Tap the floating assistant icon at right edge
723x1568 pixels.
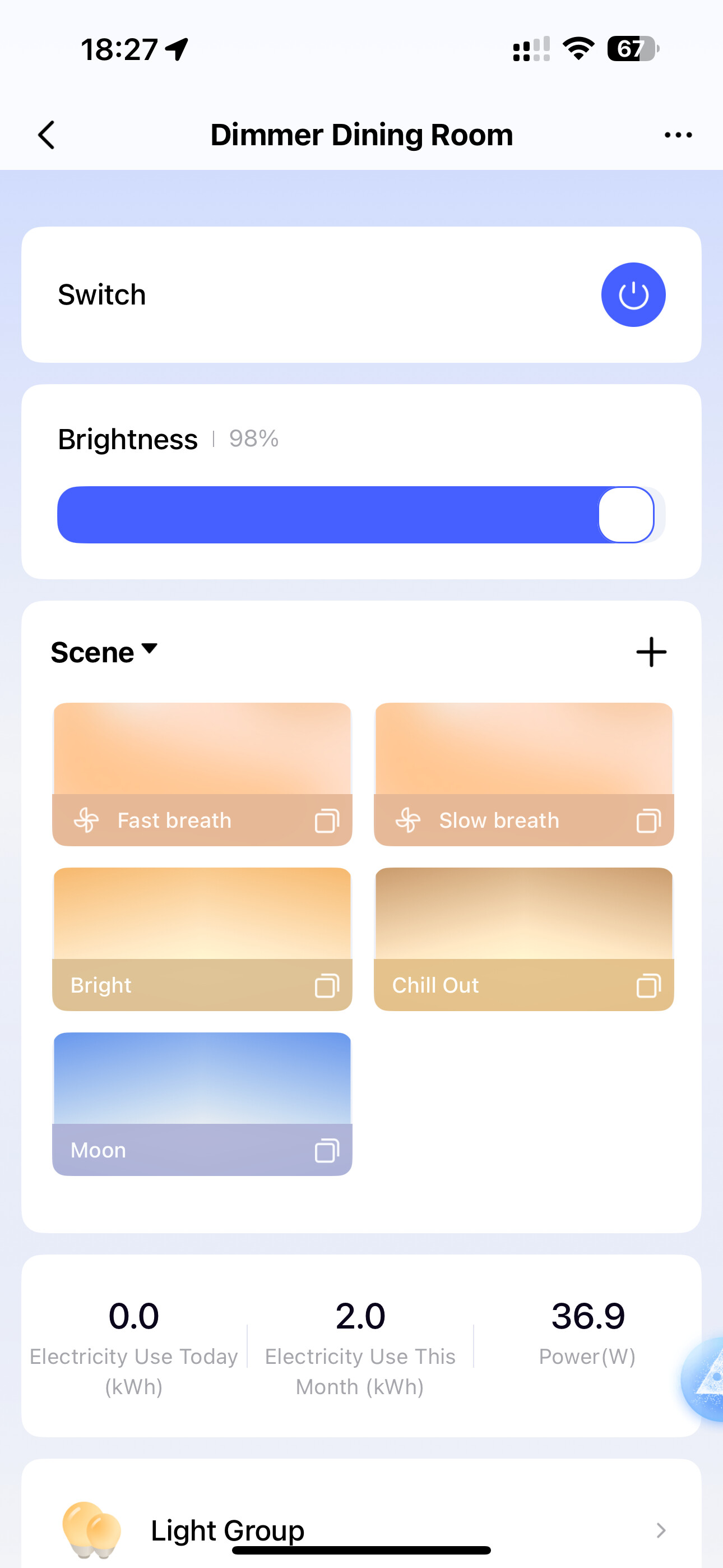(x=706, y=1380)
